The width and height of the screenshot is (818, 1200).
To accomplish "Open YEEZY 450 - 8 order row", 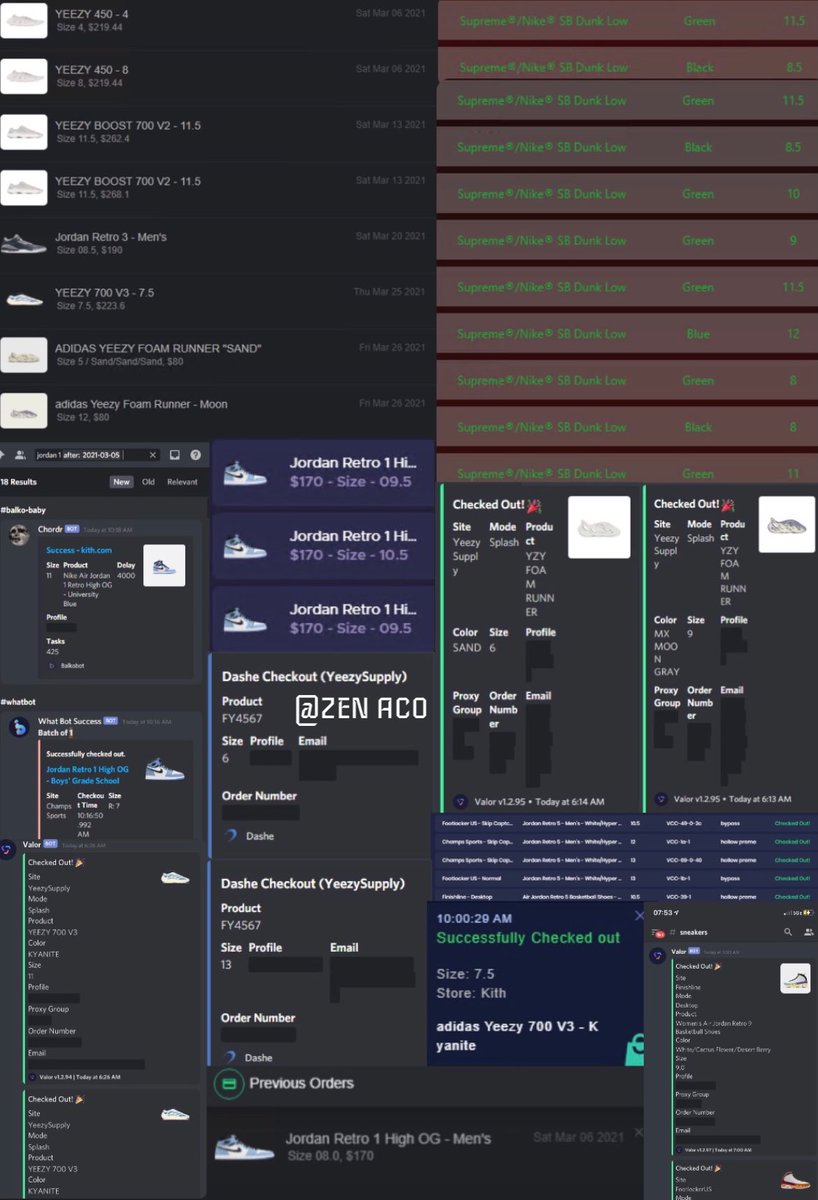I will 218,76.
